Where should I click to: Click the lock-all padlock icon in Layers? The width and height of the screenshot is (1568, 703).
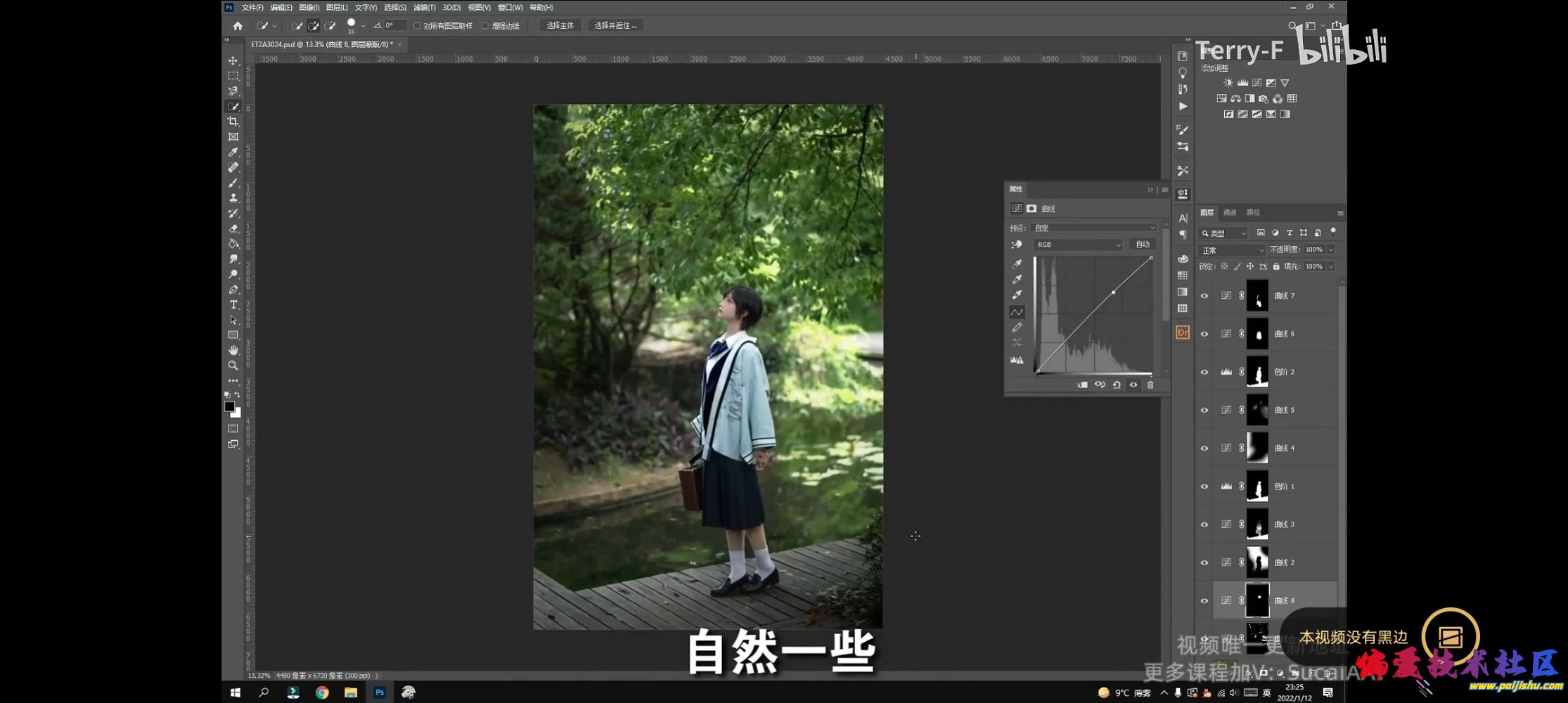click(x=1276, y=266)
